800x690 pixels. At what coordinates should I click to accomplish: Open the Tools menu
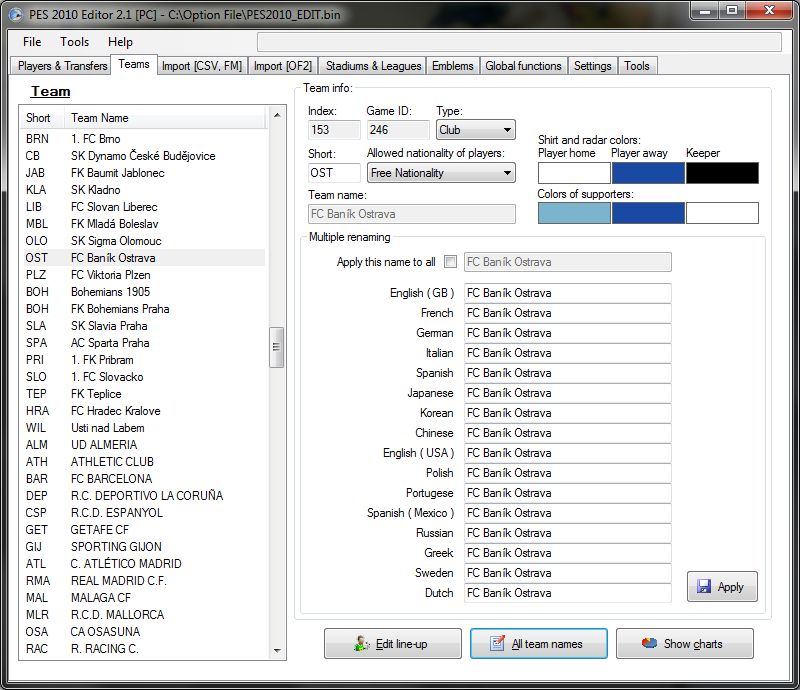[74, 42]
